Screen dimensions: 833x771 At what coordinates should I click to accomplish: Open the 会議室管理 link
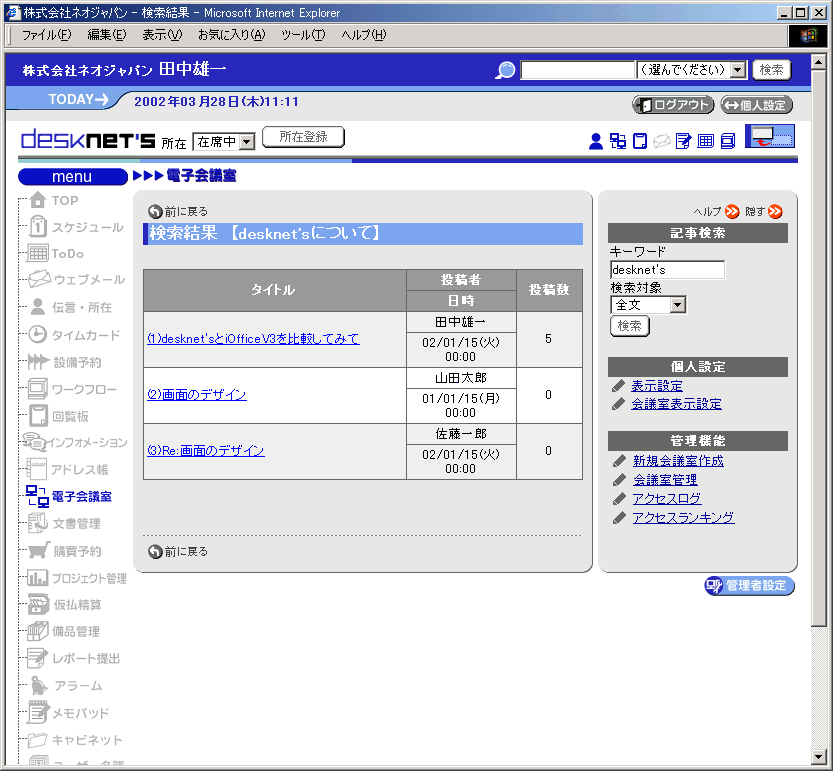(x=665, y=480)
